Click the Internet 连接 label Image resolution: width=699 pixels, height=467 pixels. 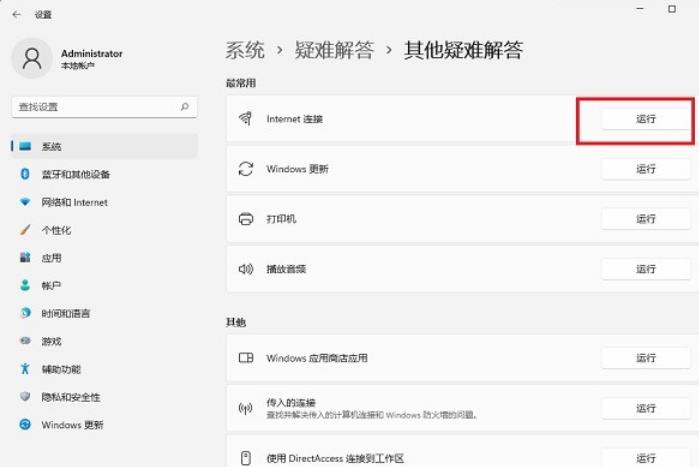pyautogui.click(x=295, y=119)
